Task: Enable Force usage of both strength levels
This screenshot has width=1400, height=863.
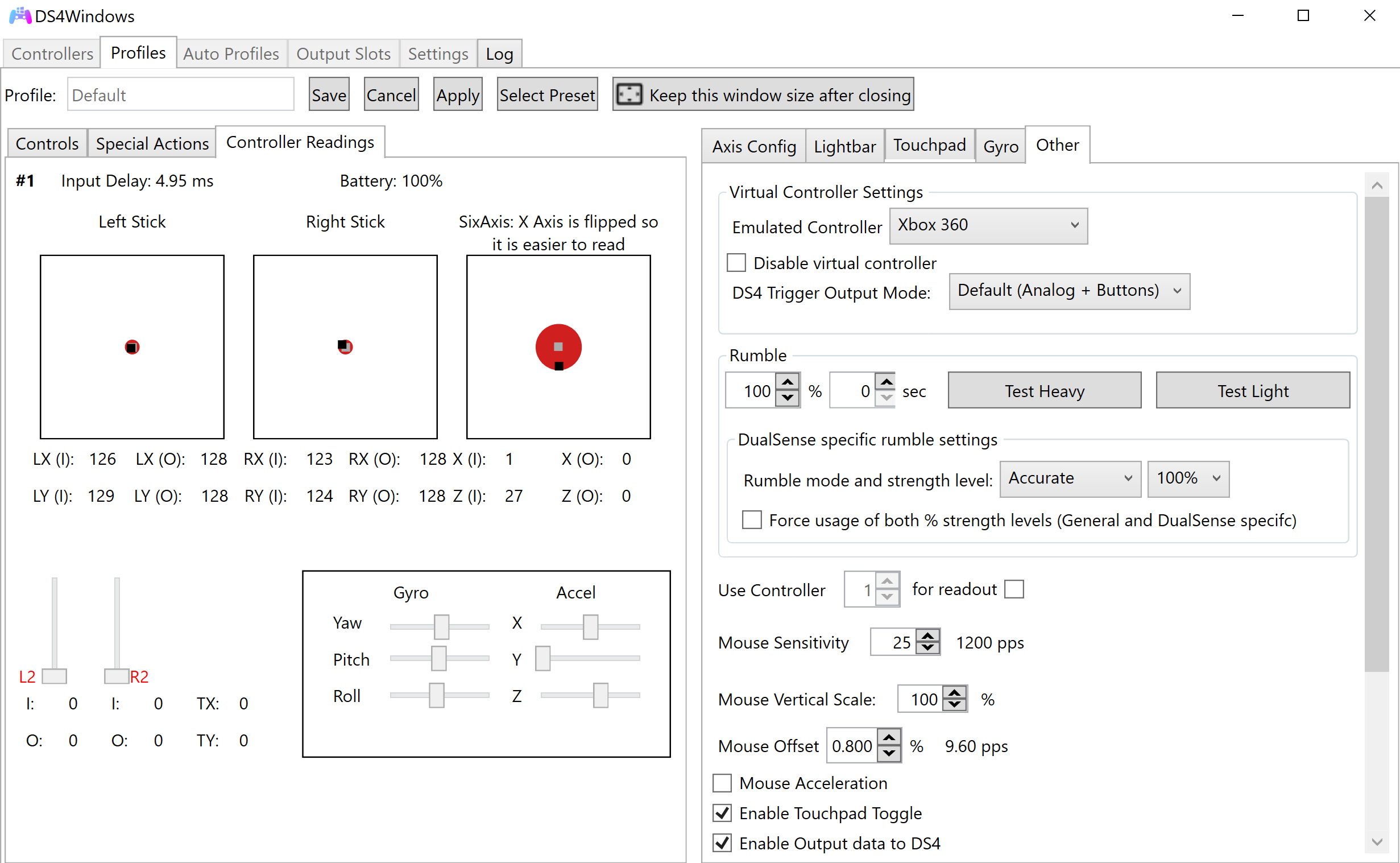Action: [x=752, y=520]
